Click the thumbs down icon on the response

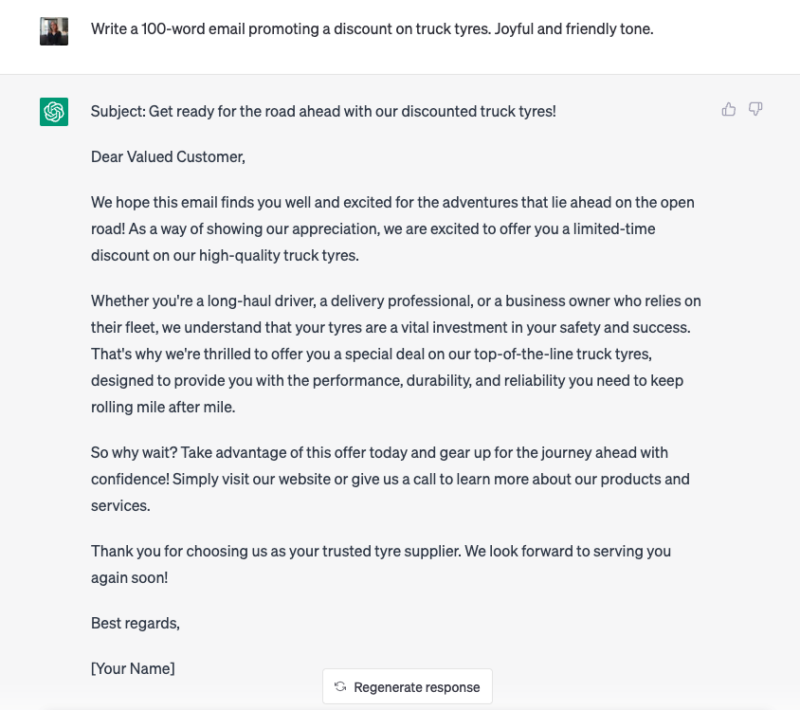[x=756, y=109]
